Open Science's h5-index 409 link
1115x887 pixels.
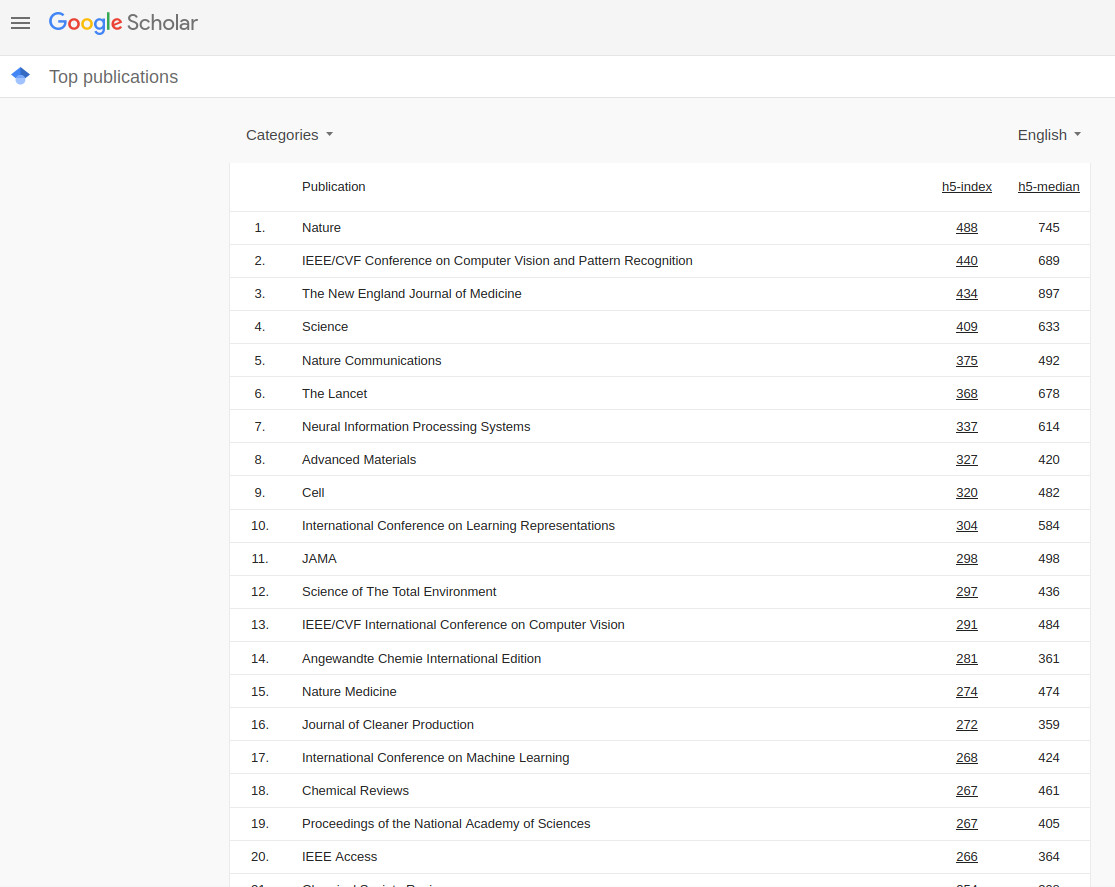click(x=966, y=327)
